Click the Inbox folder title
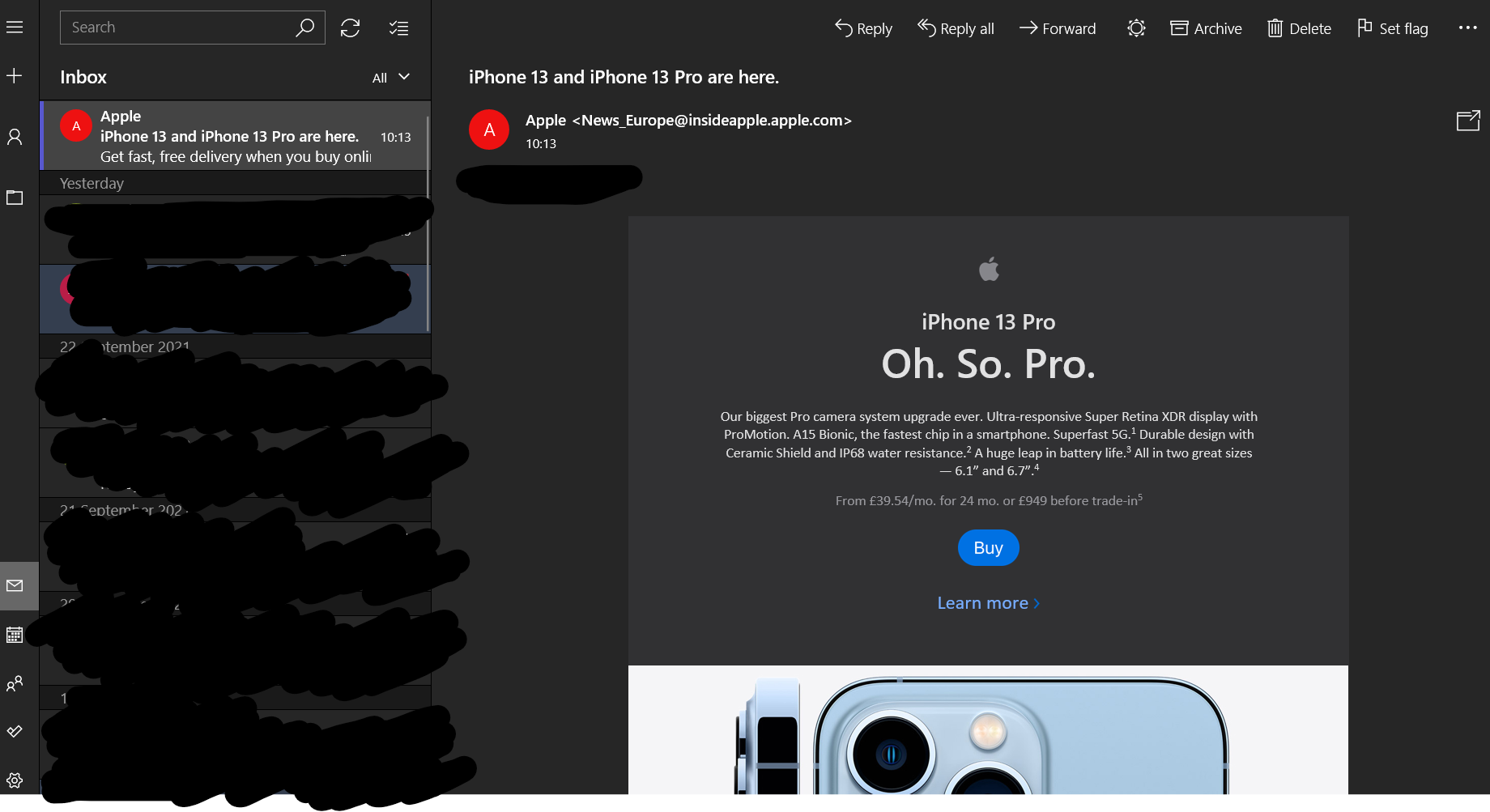Screen dimensions: 1490x812 pyautogui.click(x=83, y=77)
